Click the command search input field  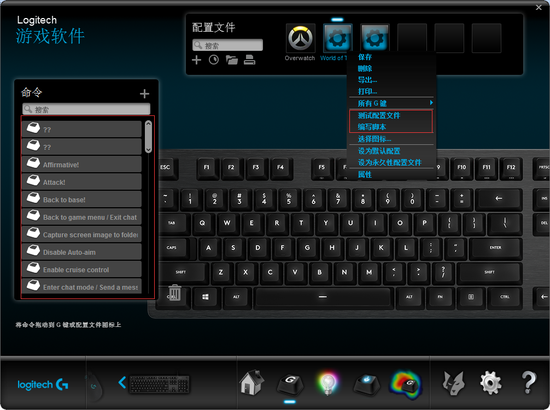coord(86,109)
